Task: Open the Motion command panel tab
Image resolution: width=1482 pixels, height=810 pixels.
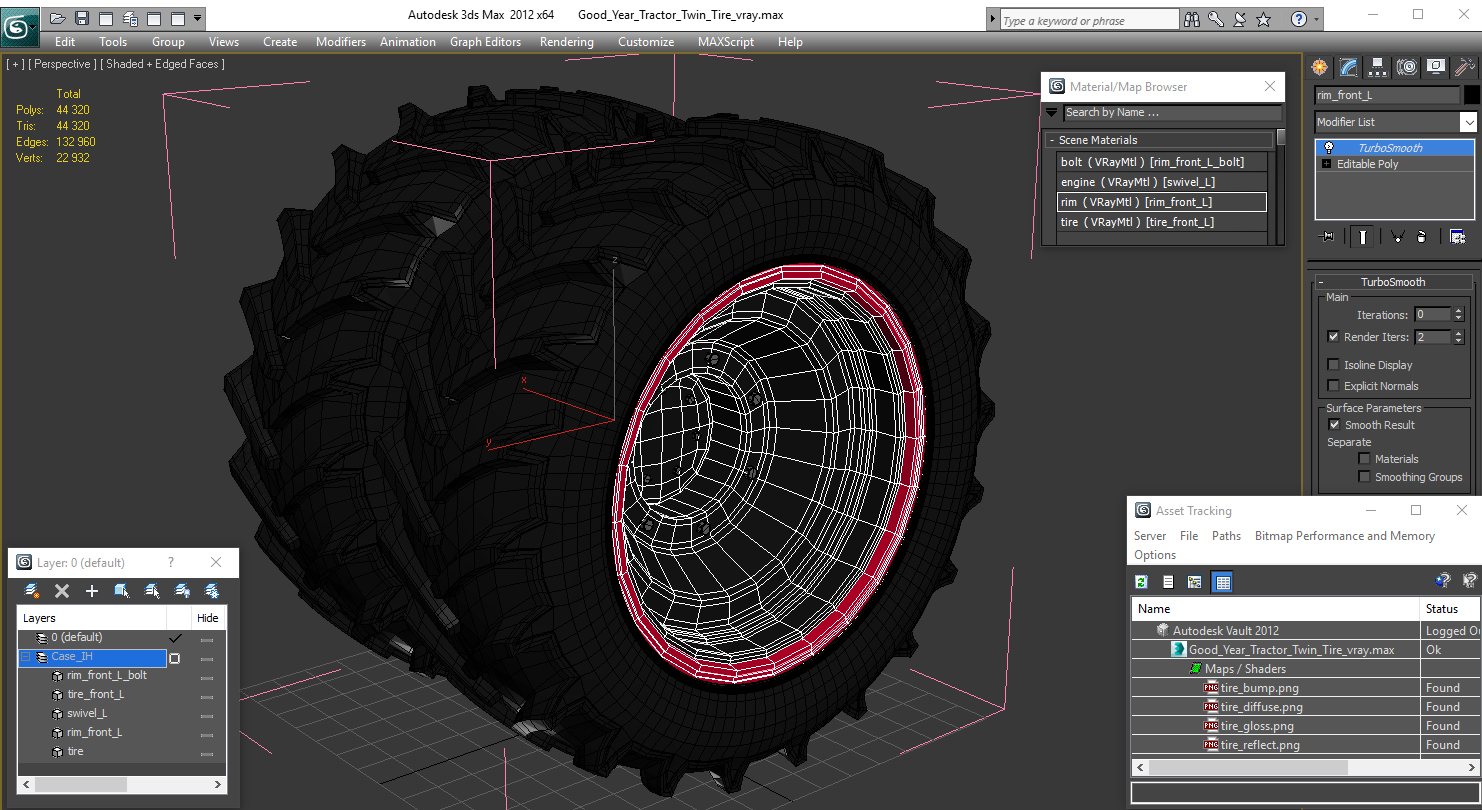Action: pos(1407,67)
